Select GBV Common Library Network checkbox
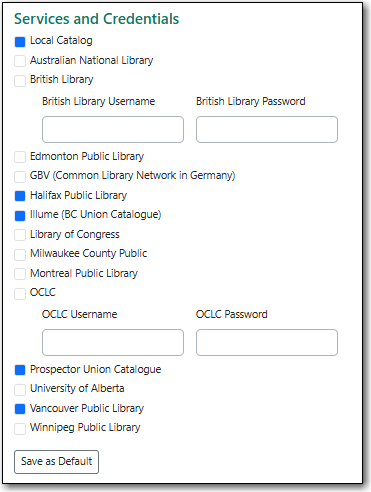This screenshot has height=492, width=371. tap(20, 177)
